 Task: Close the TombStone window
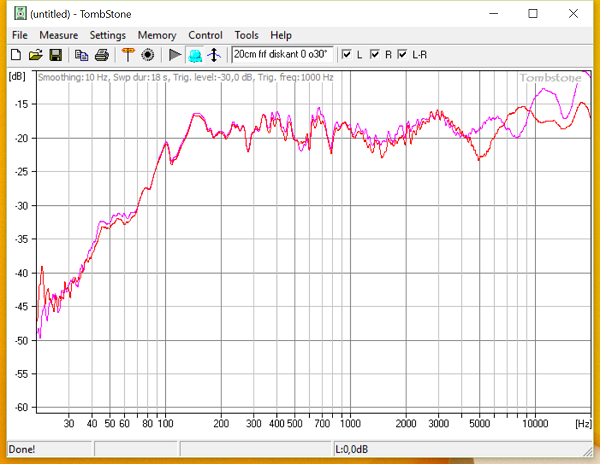[x=573, y=14]
